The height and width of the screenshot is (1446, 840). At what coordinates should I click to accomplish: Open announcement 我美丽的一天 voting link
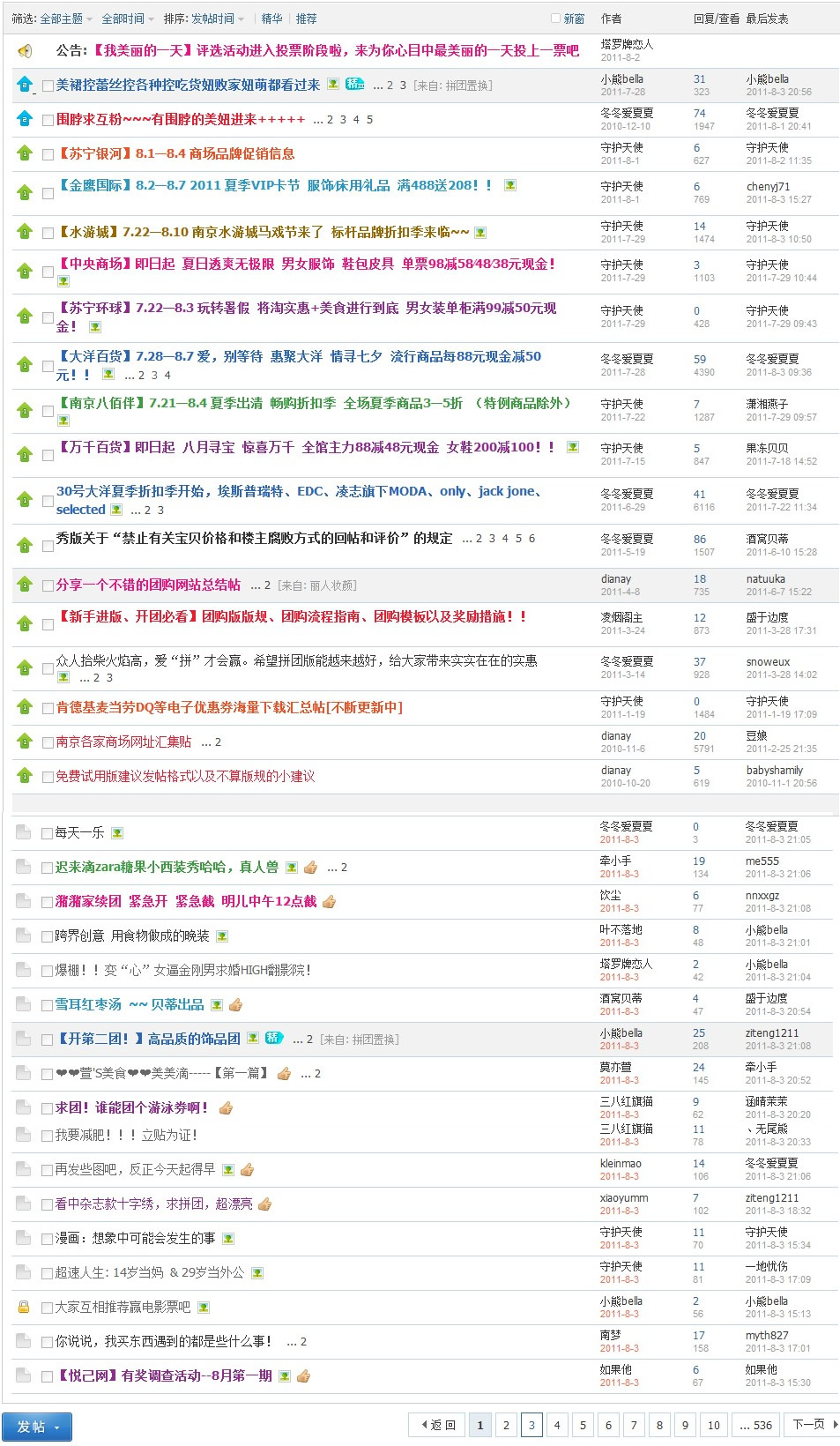(335, 51)
